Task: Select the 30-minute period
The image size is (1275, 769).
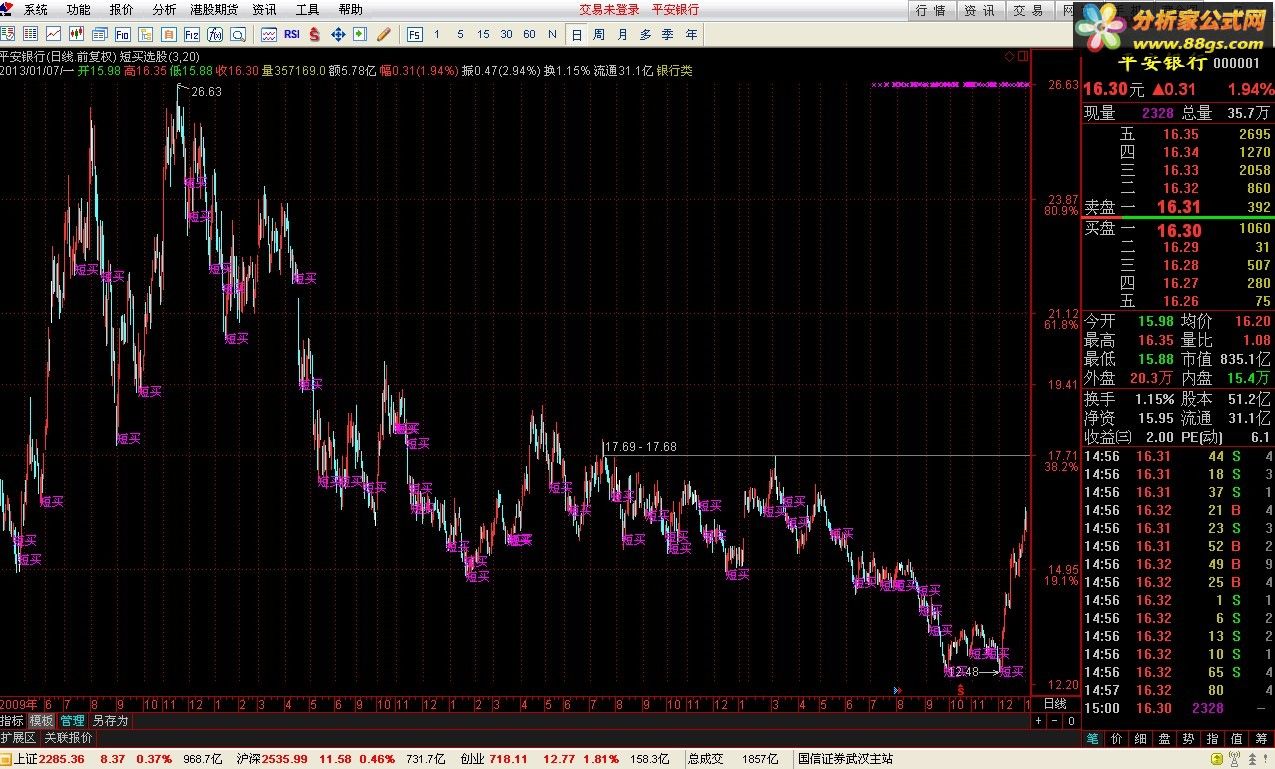Action: [506, 34]
